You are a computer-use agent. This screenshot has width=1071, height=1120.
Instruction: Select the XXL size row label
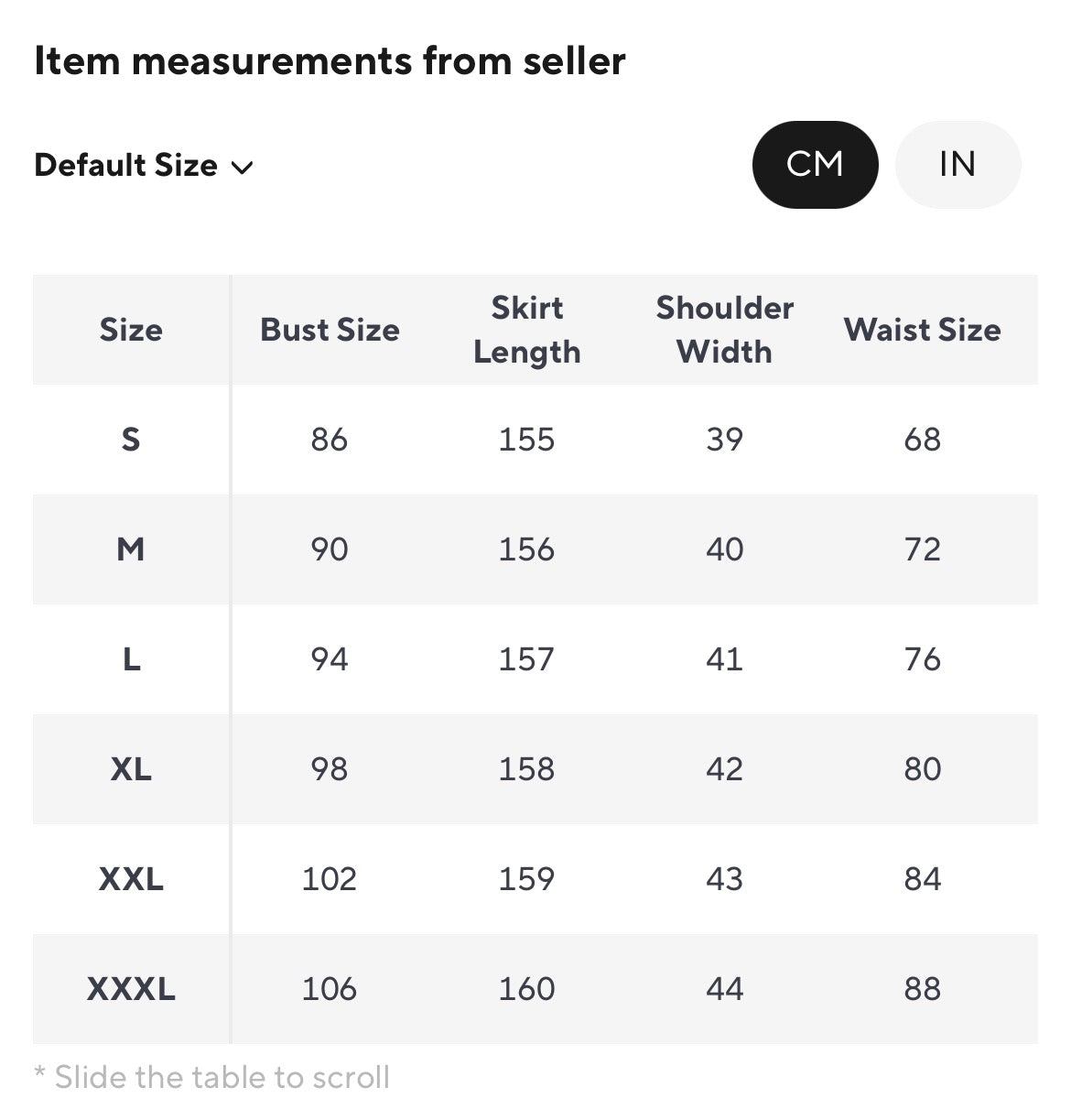pyautogui.click(x=131, y=879)
